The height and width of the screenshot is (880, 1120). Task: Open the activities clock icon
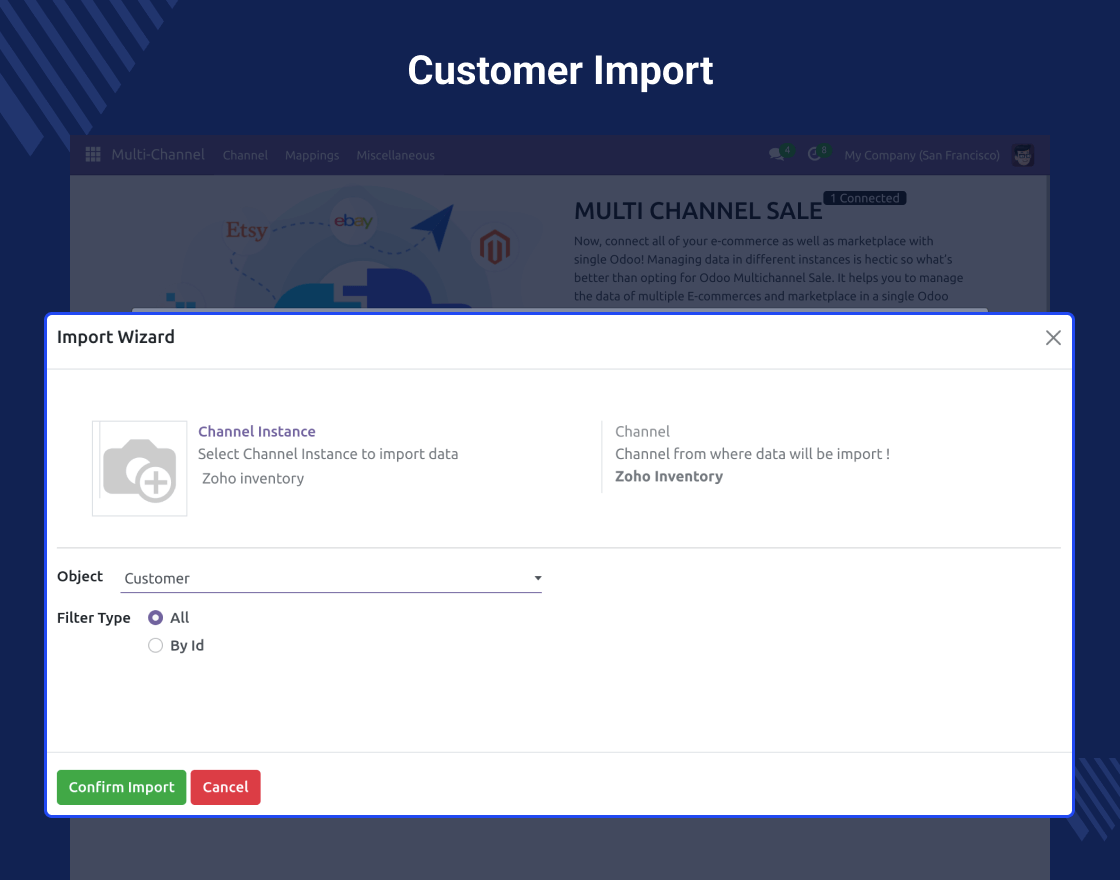point(814,154)
